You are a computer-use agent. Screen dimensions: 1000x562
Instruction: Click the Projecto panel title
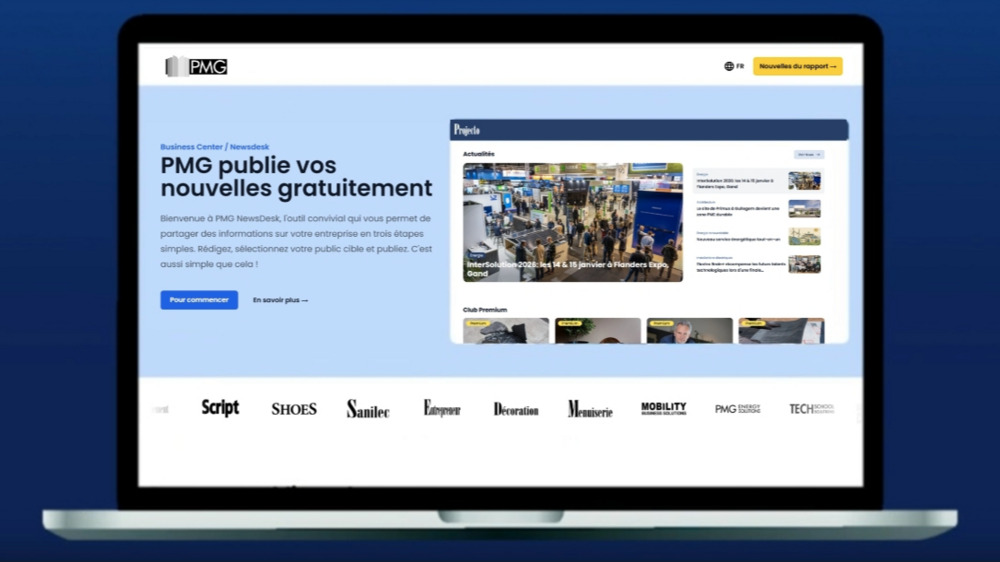(467, 130)
